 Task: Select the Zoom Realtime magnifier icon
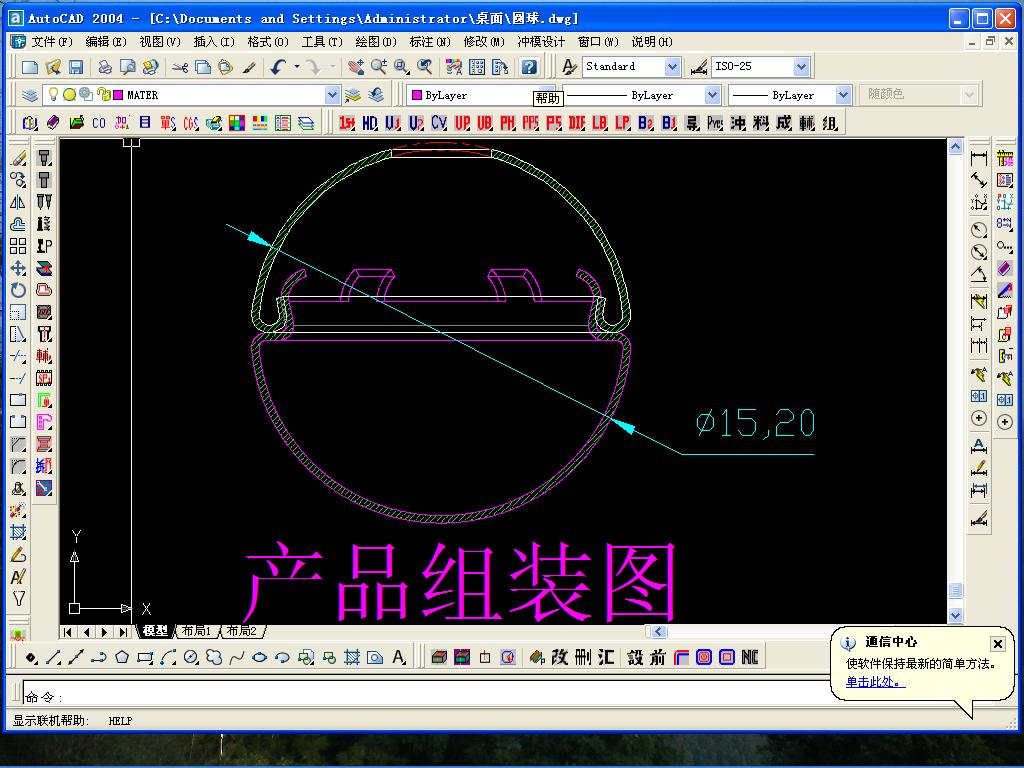[x=379, y=67]
